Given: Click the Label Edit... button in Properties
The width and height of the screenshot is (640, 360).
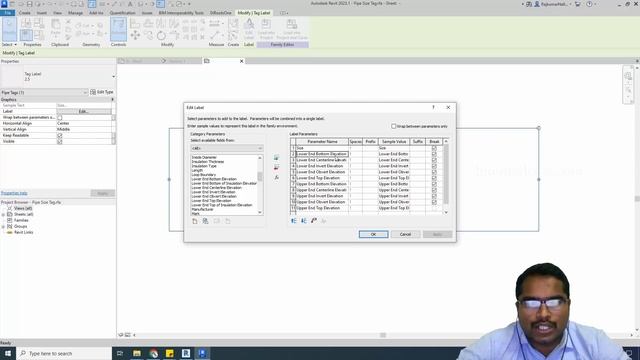Looking at the screenshot, I should pyautogui.click(x=84, y=111).
